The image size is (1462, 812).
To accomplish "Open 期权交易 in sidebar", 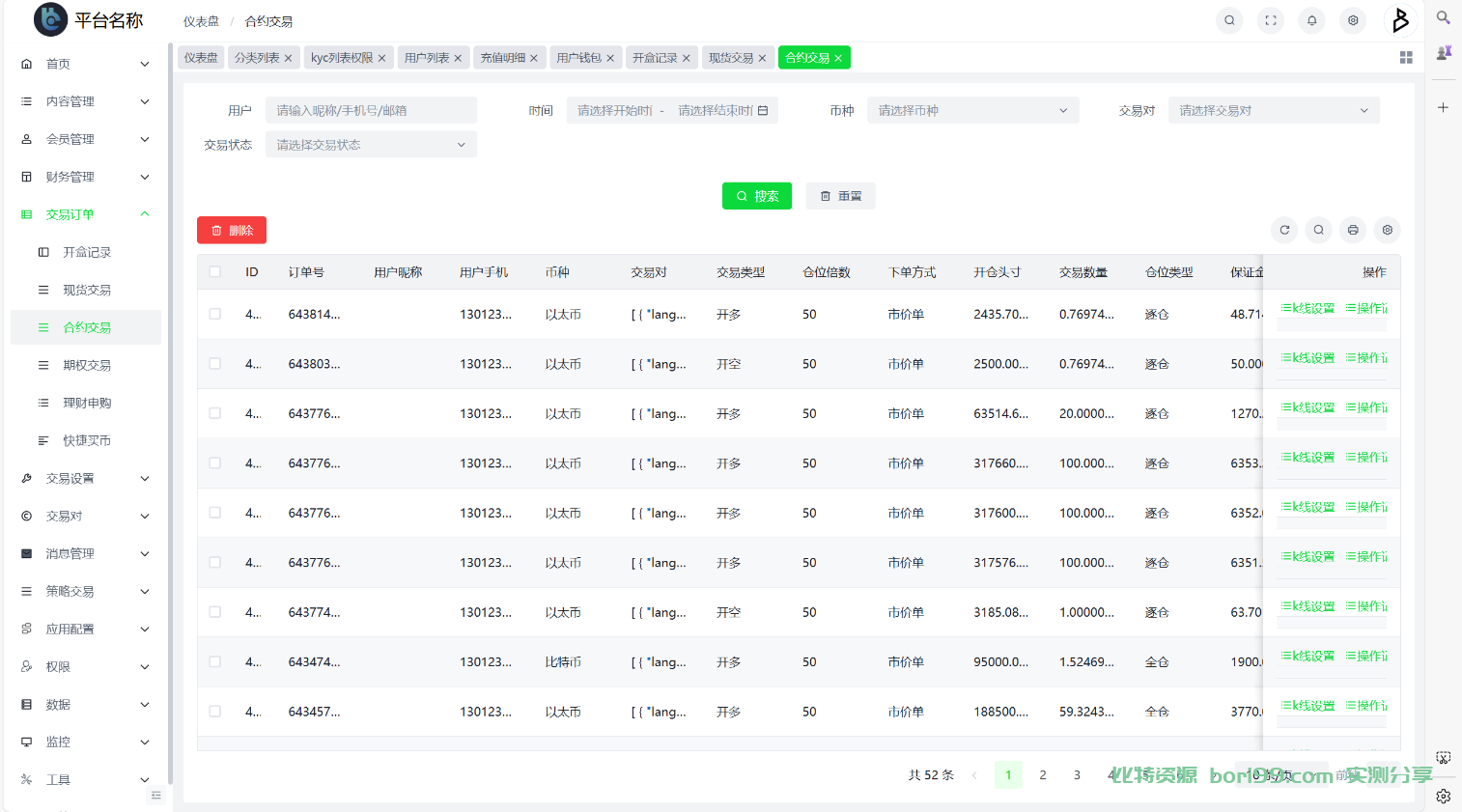I will click(86, 365).
